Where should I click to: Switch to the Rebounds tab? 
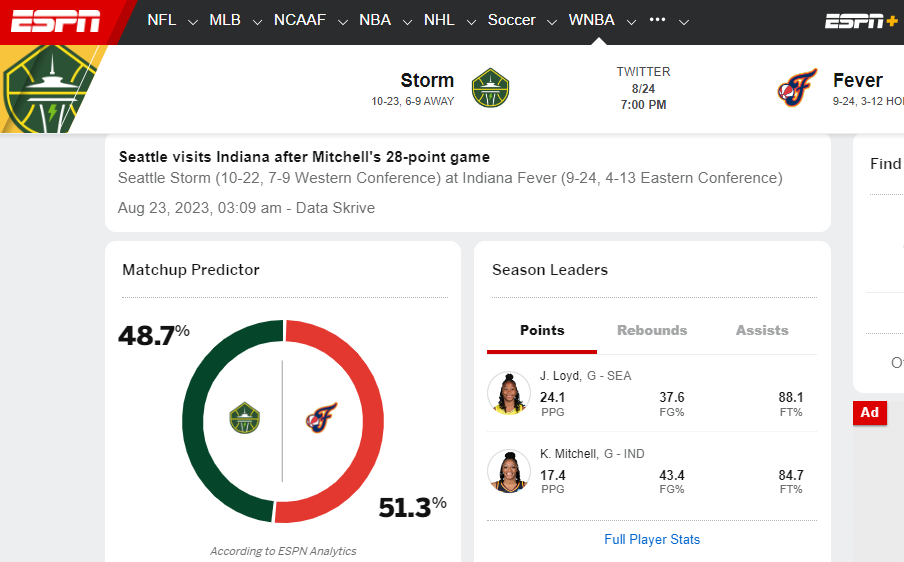click(652, 330)
